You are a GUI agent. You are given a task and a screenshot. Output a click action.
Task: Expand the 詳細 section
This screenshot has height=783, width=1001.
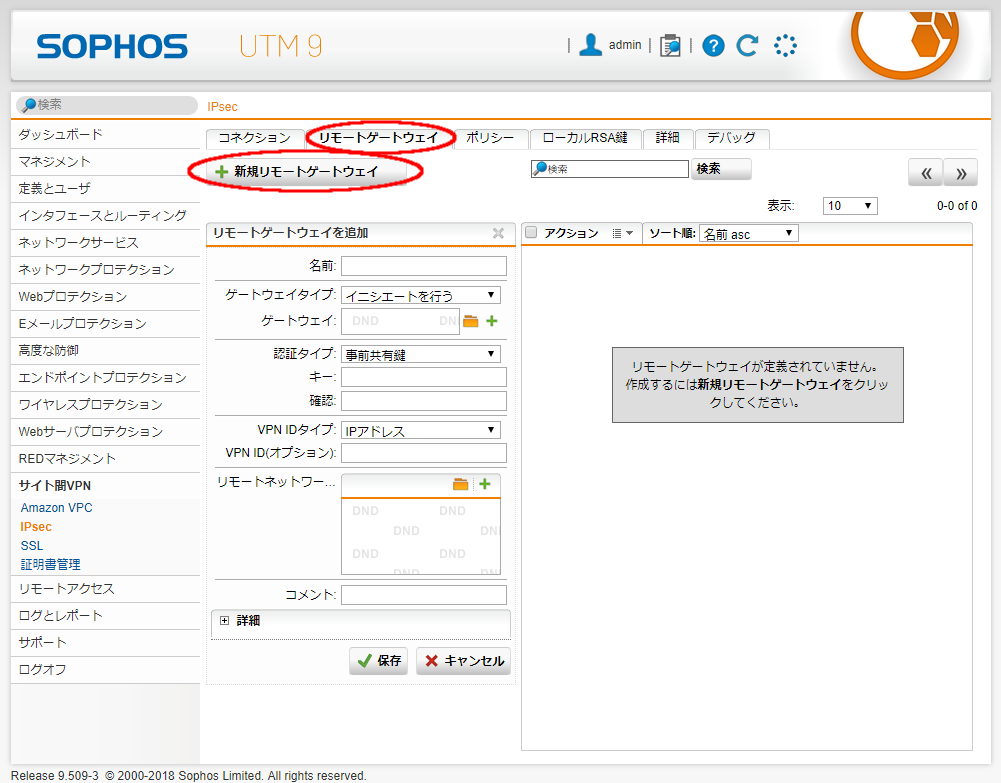coord(225,621)
